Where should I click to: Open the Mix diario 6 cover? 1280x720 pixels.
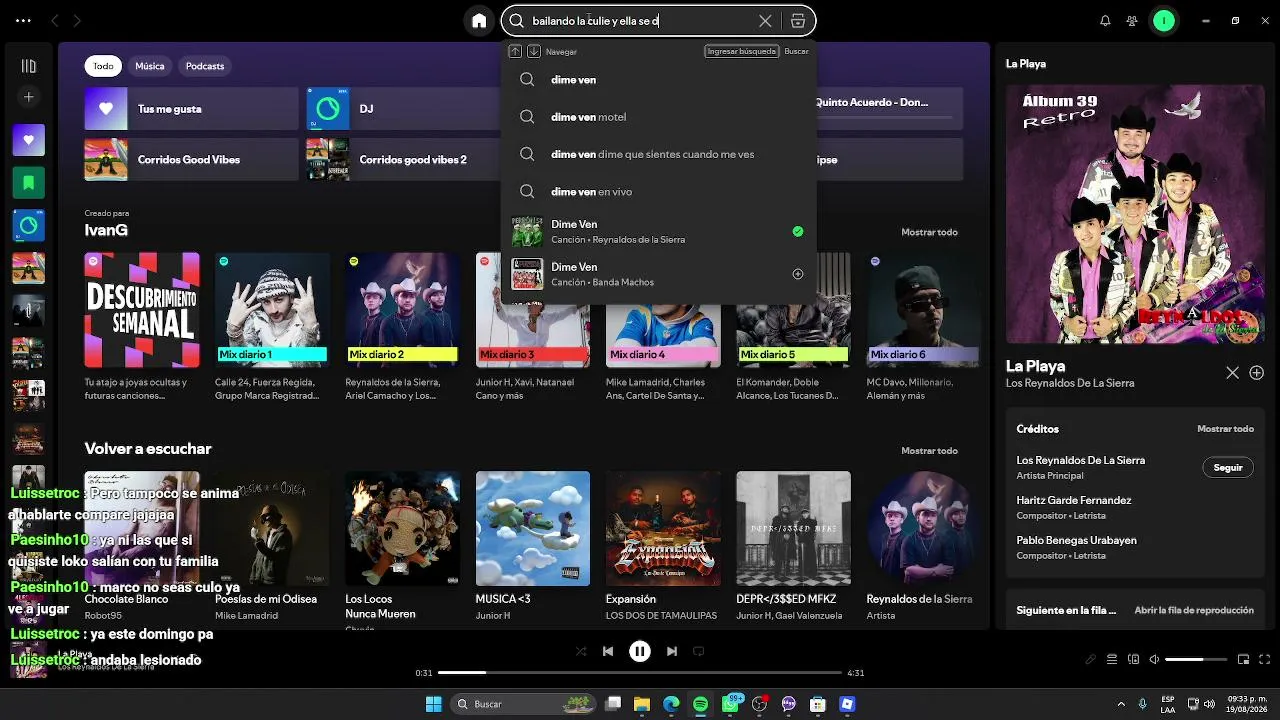tap(923, 310)
